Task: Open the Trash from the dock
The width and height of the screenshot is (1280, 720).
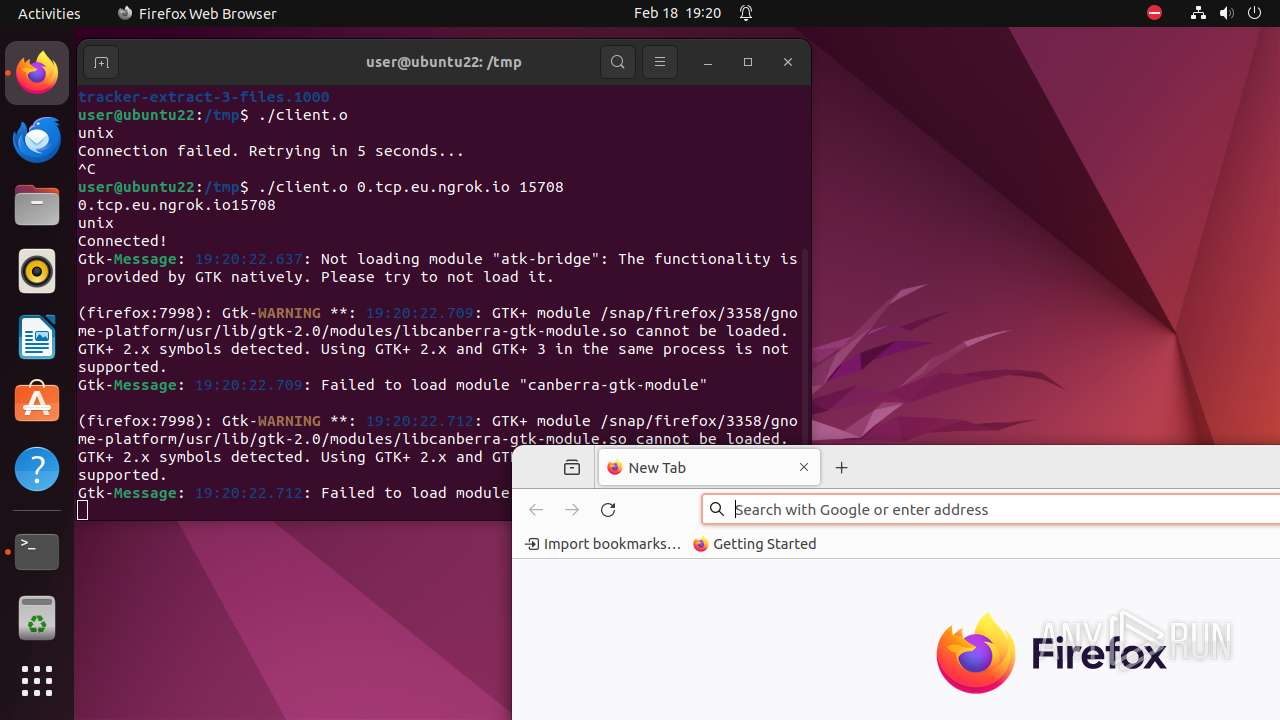Action: tap(37, 618)
